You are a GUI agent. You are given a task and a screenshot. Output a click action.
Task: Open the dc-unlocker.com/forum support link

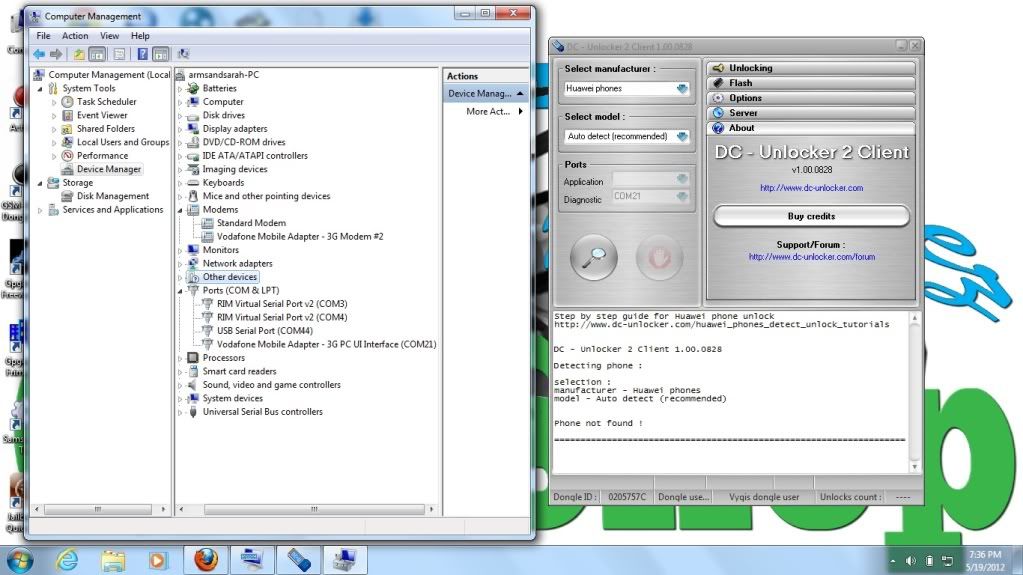pyautogui.click(x=811, y=257)
